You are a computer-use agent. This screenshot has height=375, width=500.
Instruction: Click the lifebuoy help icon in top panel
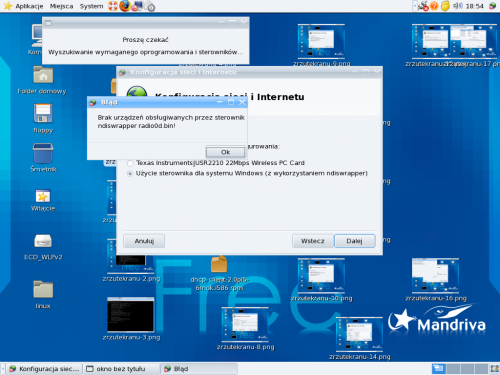click(113, 6)
